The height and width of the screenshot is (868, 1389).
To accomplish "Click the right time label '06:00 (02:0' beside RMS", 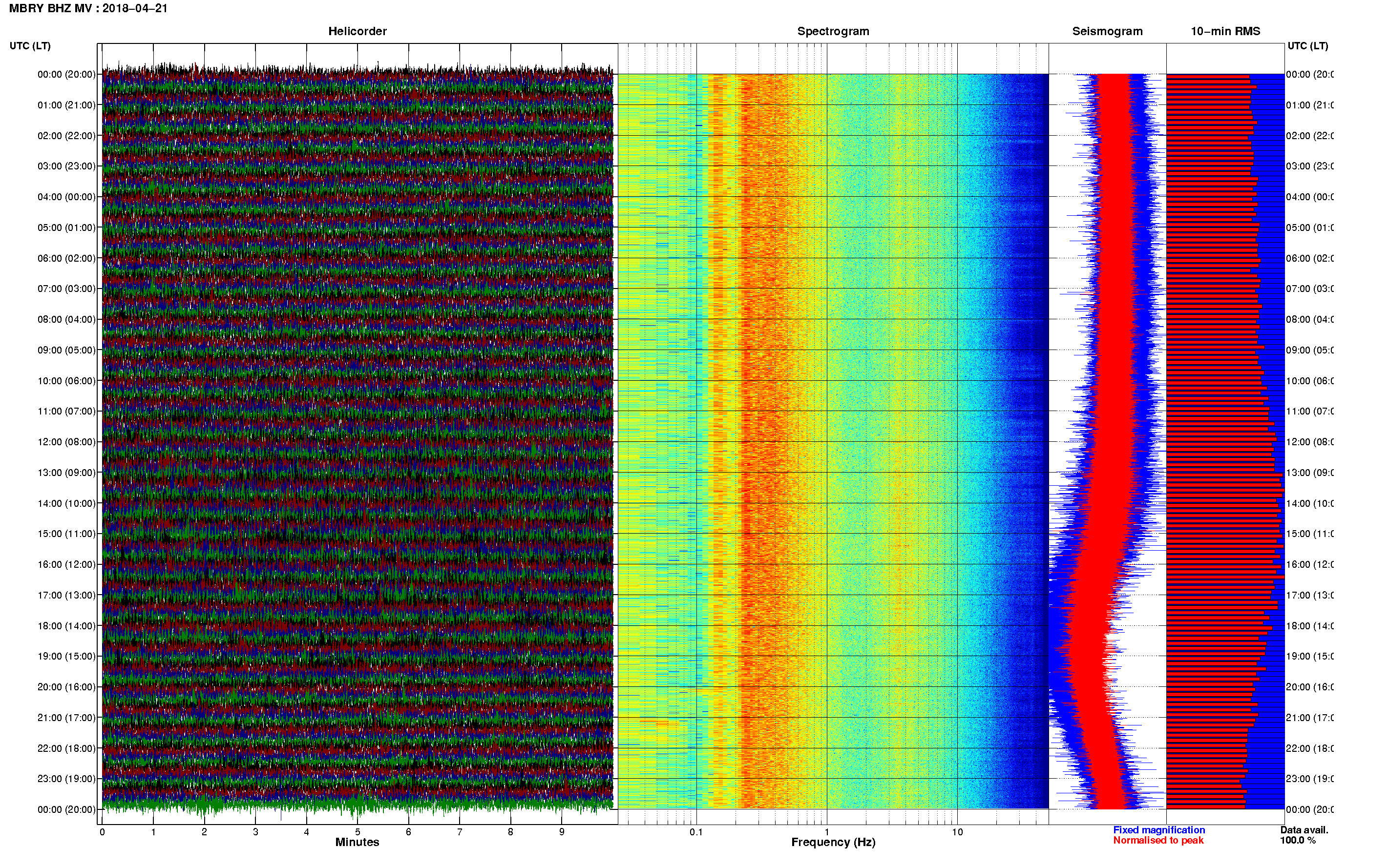I will [x=1310, y=258].
